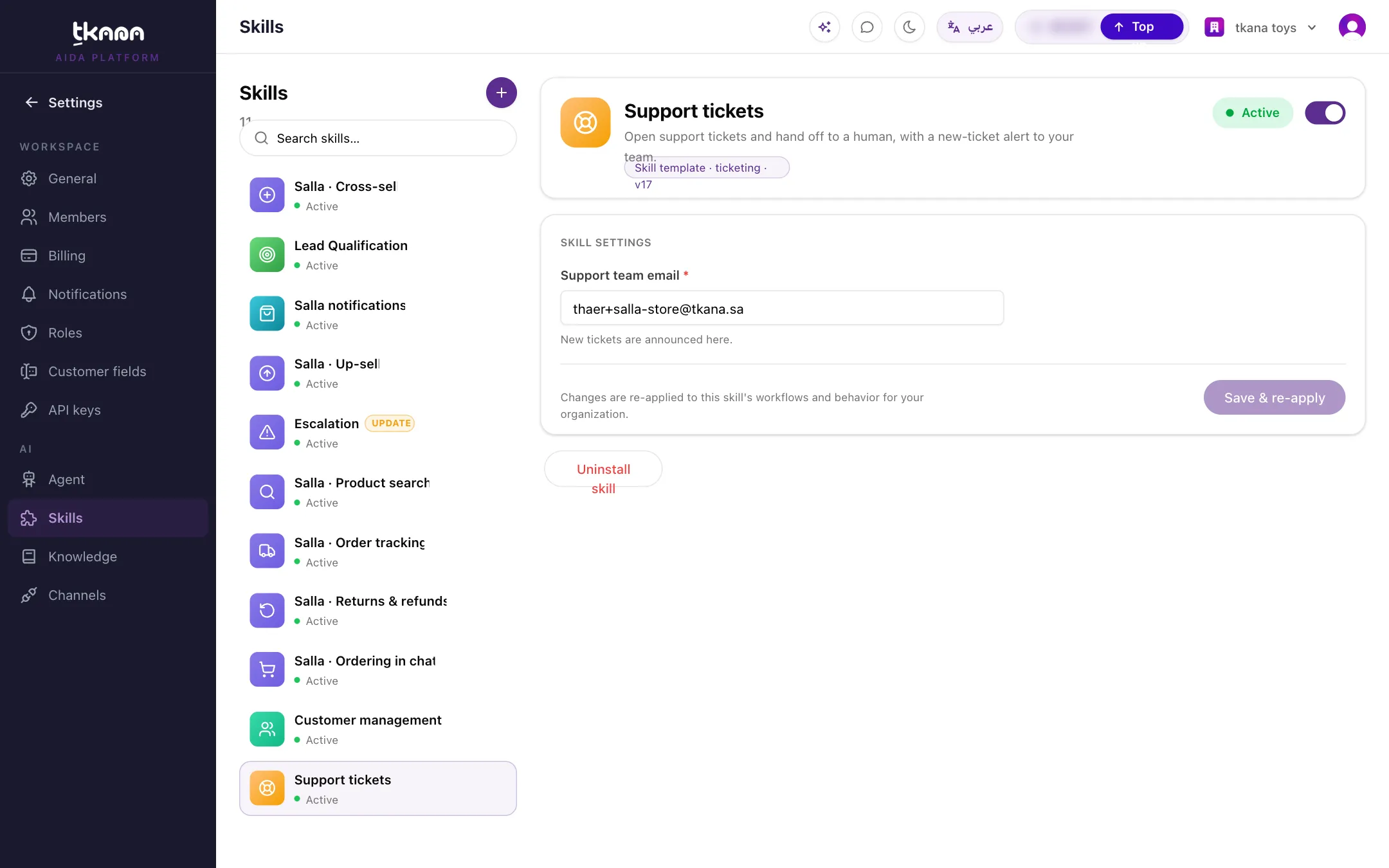Click the Skill template ticketing tag

click(706, 168)
